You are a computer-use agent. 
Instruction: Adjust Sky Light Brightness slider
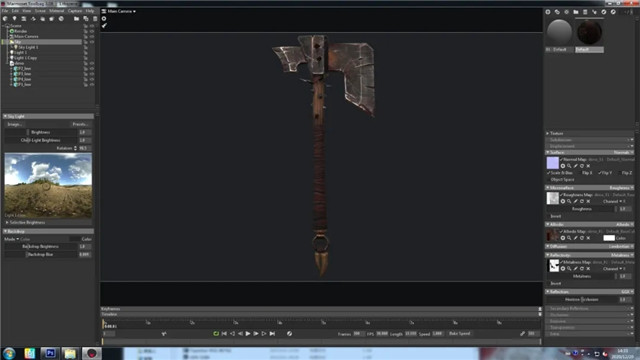(41, 132)
